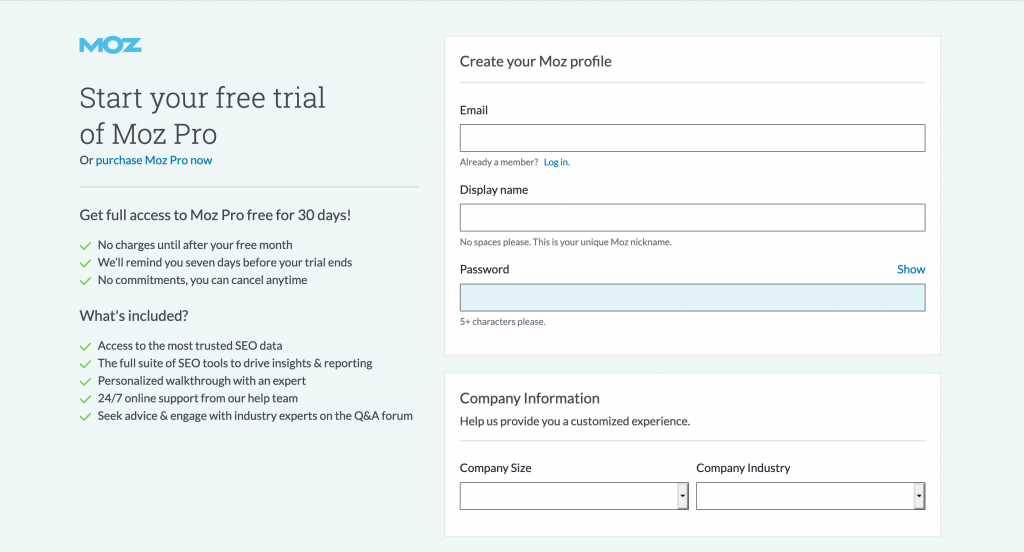1024x552 pixels.
Task: Click checkmark next to Personalized walkthrough
Action: (85, 382)
